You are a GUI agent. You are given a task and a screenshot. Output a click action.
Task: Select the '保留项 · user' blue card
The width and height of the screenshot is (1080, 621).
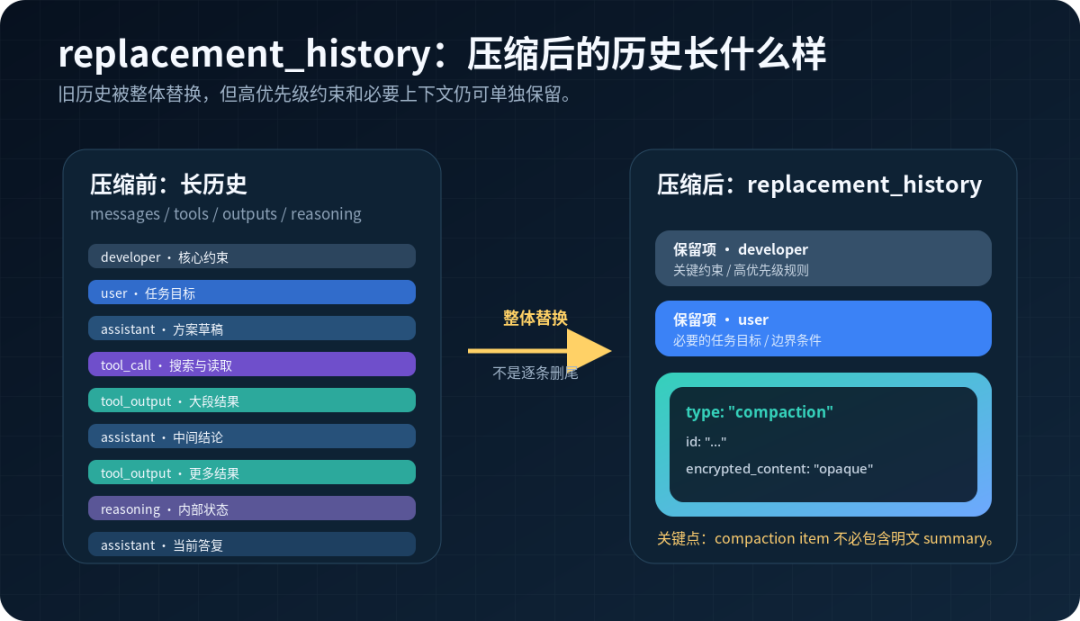point(823,328)
